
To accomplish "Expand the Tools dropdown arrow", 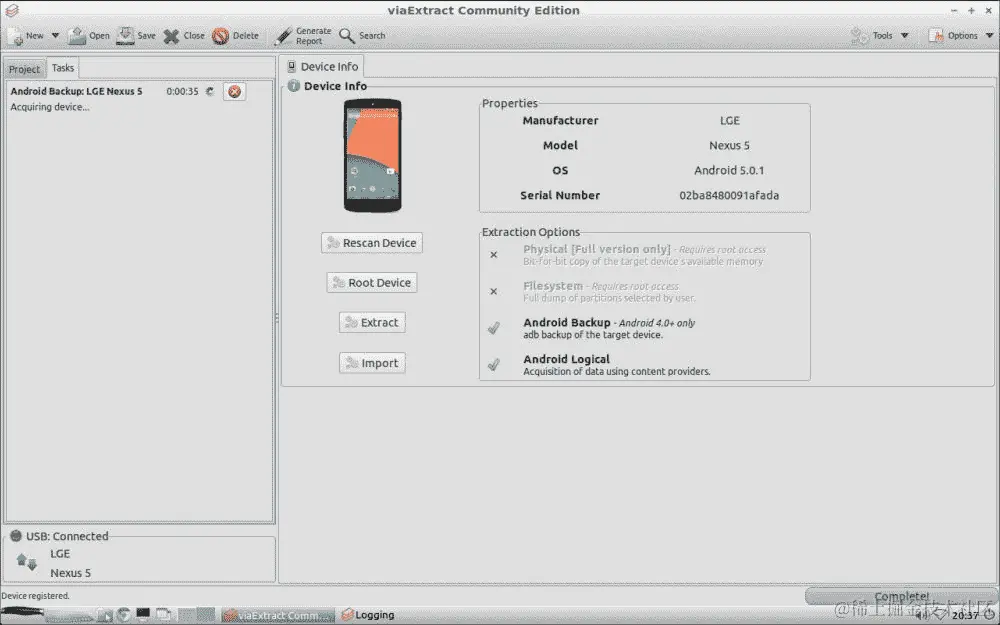I will 904,36.
